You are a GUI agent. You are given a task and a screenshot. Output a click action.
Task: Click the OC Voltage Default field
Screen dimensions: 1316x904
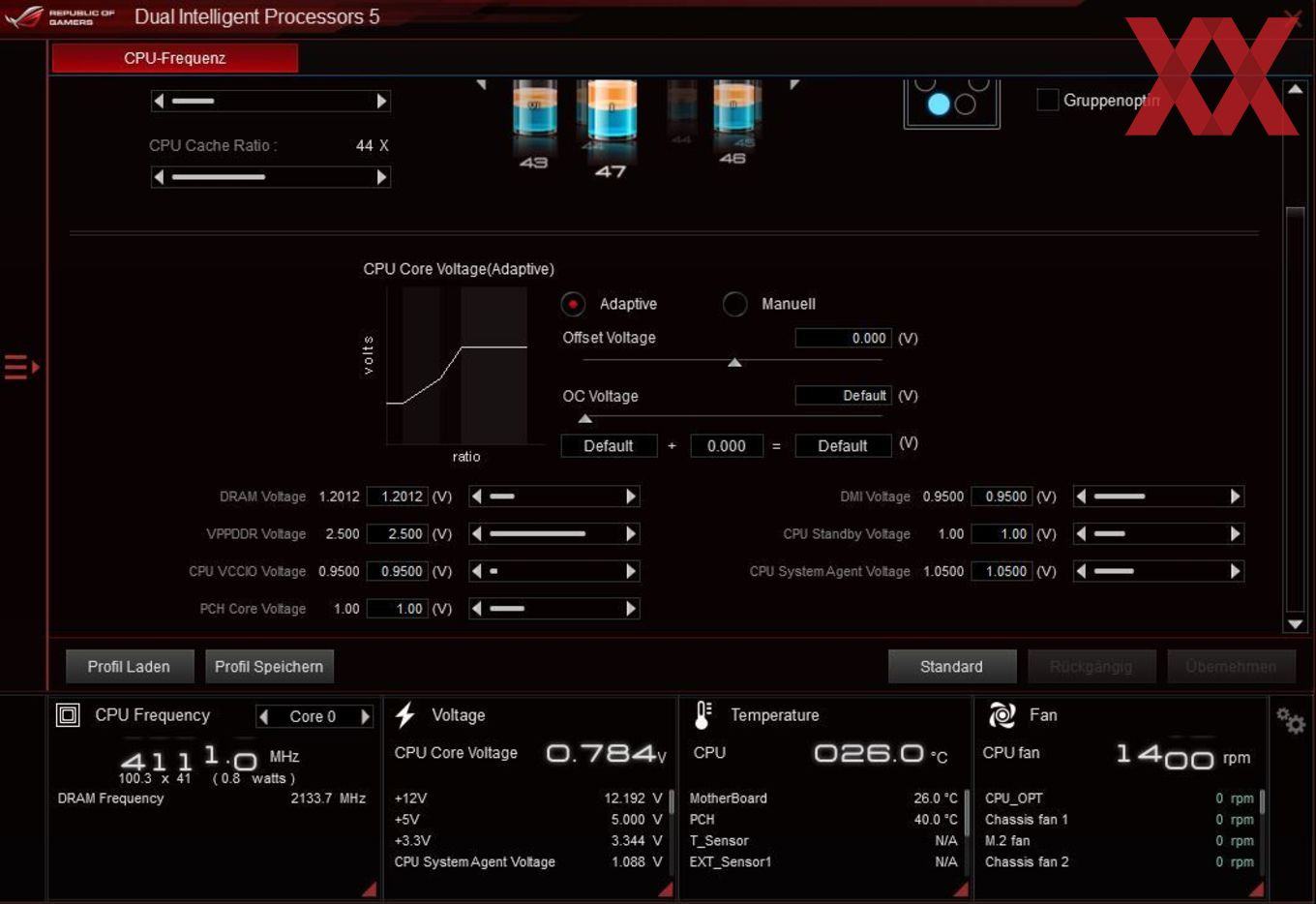click(843, 395)
